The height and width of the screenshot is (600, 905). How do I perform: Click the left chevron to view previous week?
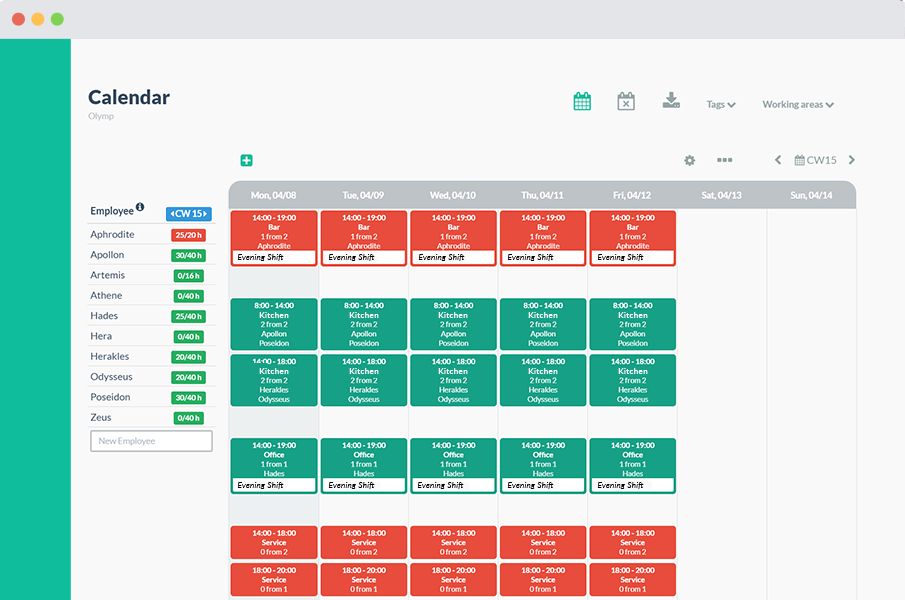tap(777, 159)
